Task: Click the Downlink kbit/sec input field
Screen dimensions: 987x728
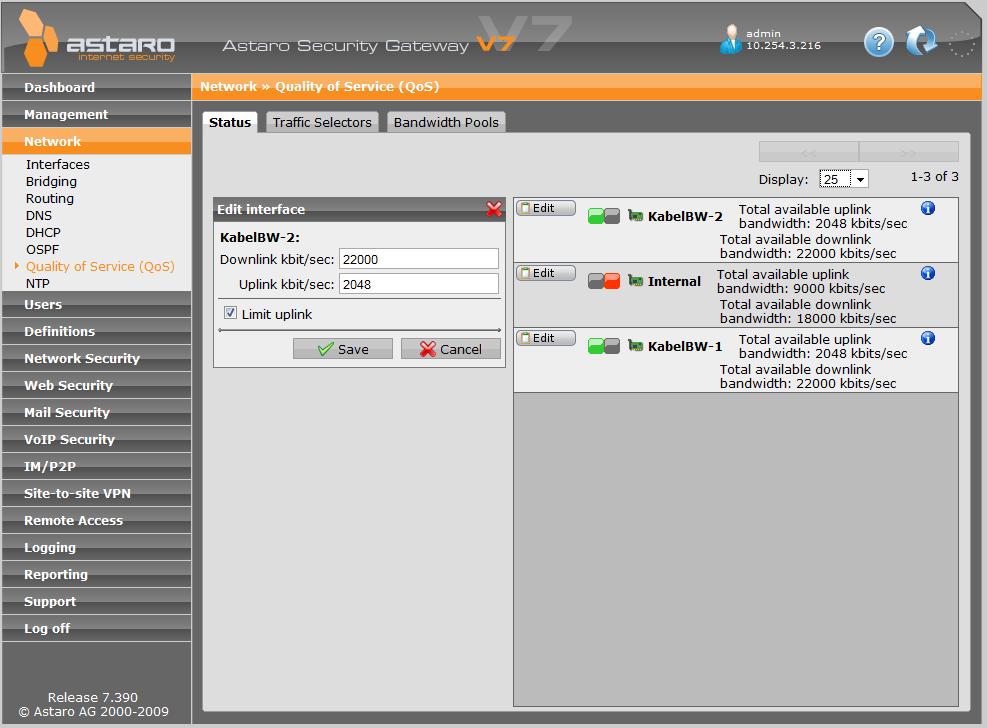Action: click(419, 259)
